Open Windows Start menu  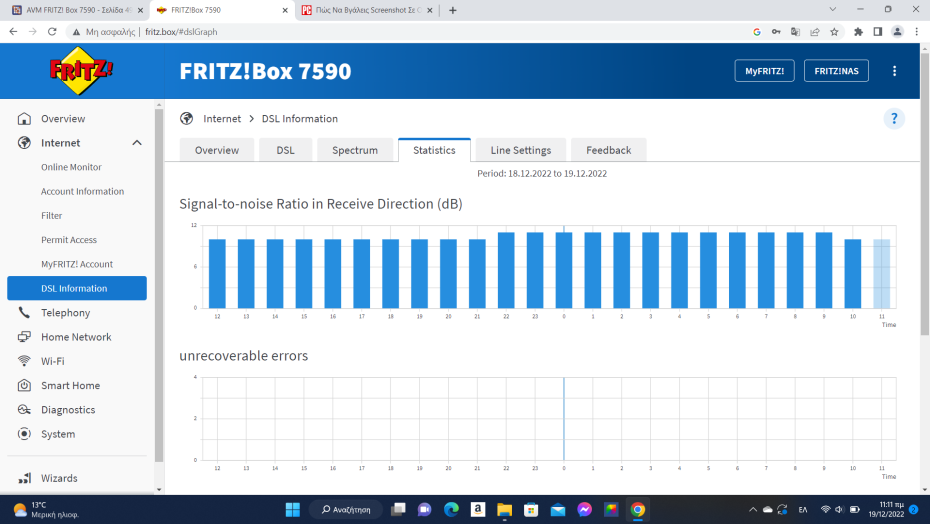[x=292, y=510]
